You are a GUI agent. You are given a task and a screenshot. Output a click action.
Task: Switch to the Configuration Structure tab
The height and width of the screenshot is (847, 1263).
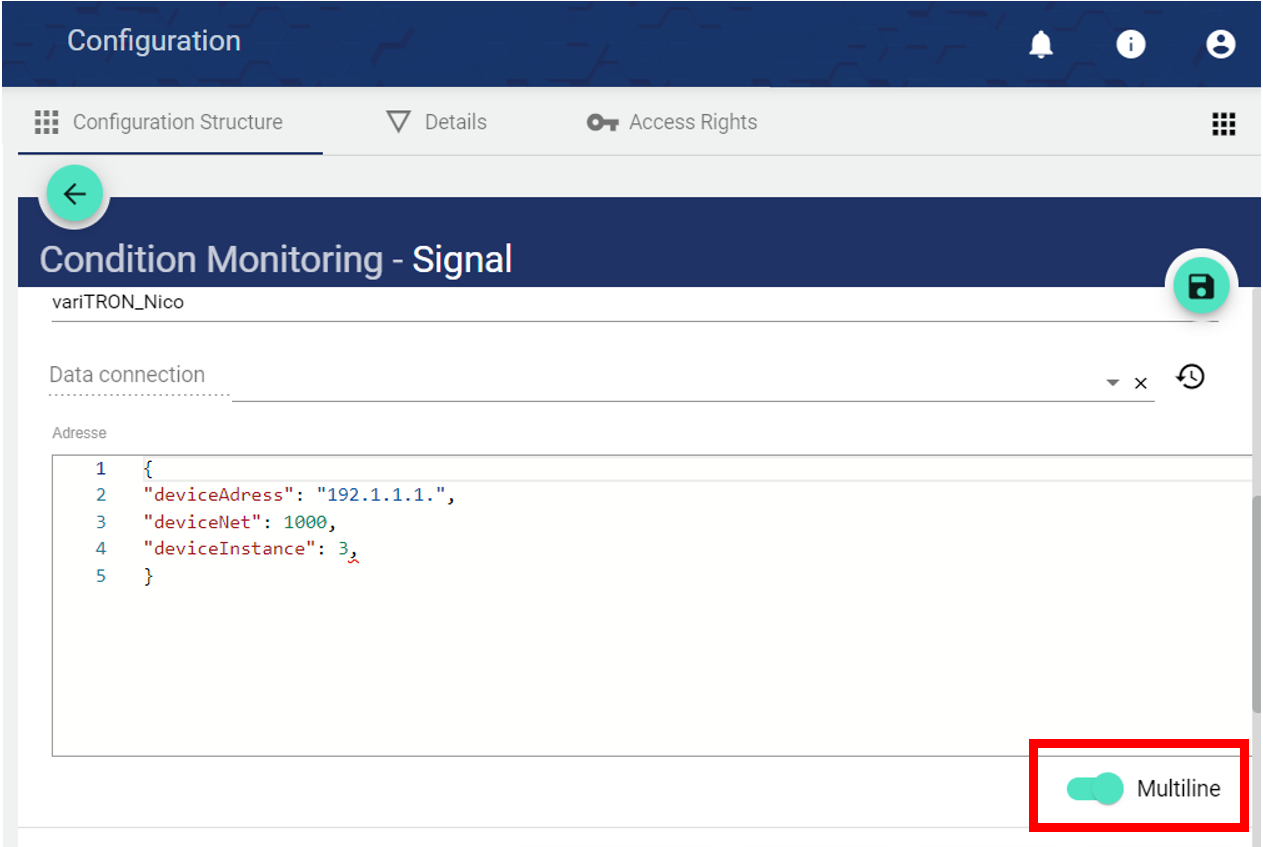160,122
